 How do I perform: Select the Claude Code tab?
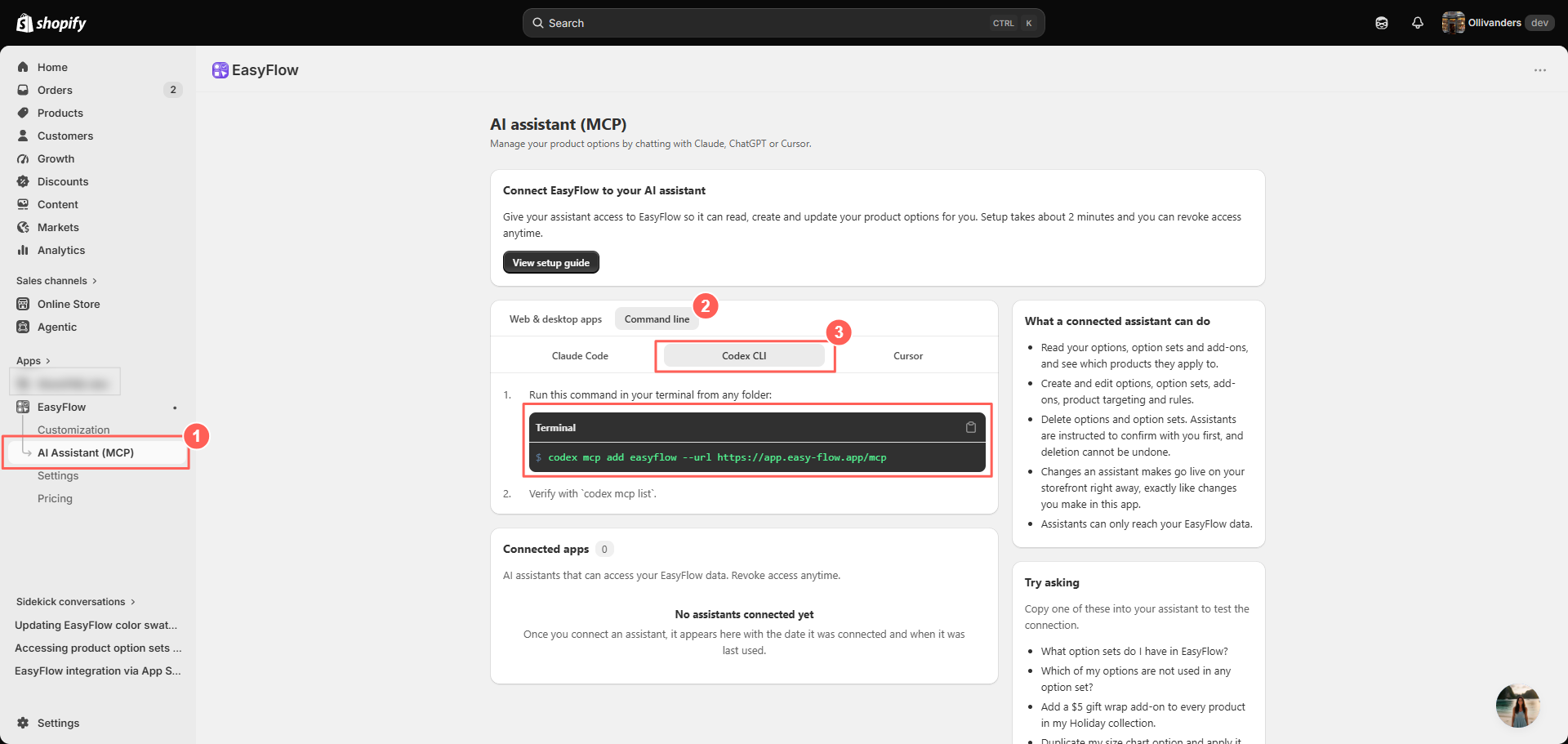coord(580,356)
